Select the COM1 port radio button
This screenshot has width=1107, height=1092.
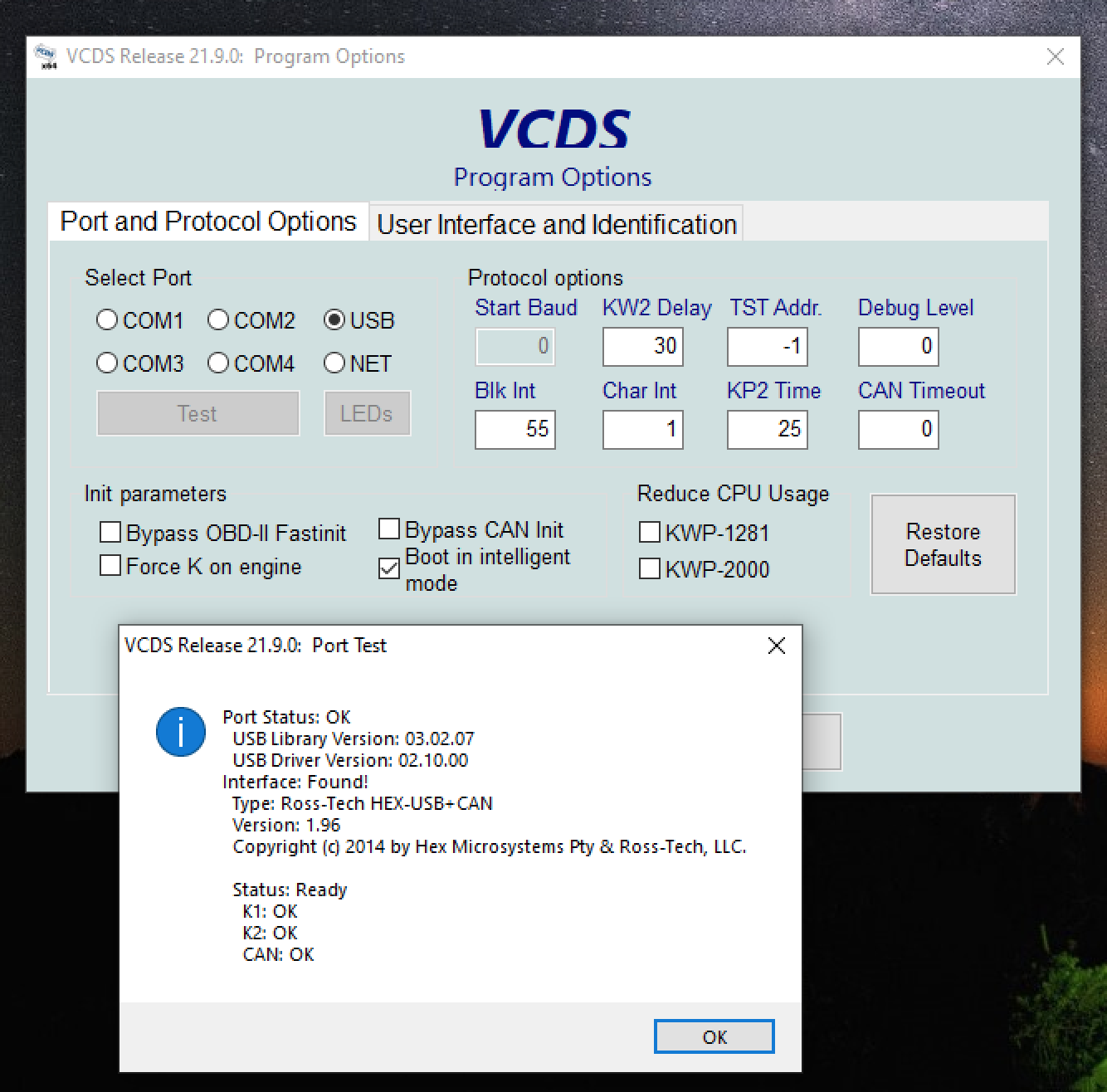coord(107,319)
